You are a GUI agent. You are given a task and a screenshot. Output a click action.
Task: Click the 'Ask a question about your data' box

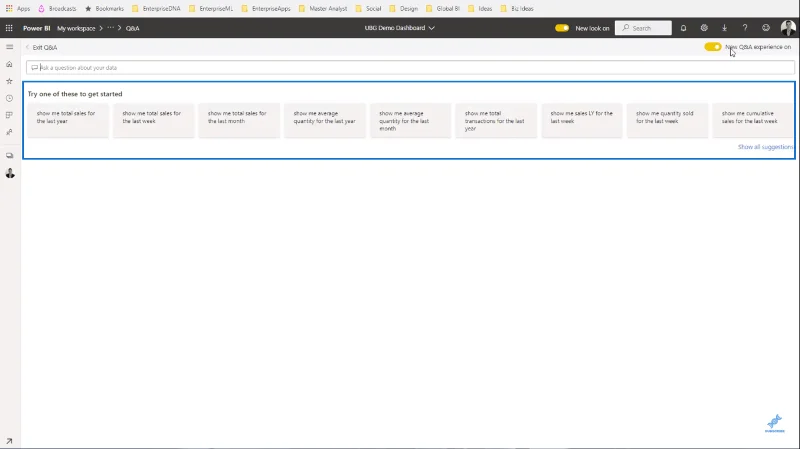pyautogui.click(x=410, y=67)
